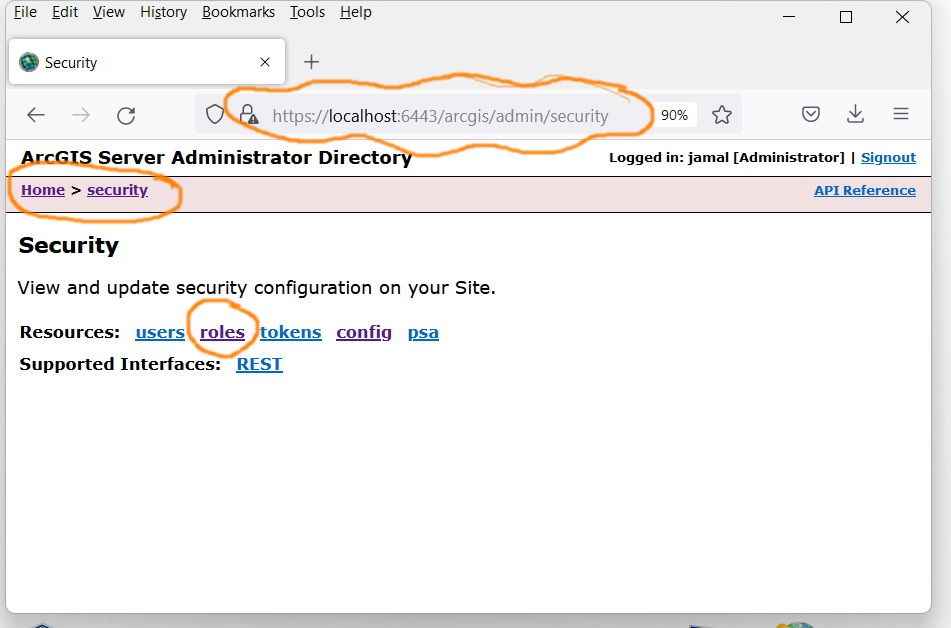Click the padlock warning site info icon
The image size is (951, 628).
(249, 114)
